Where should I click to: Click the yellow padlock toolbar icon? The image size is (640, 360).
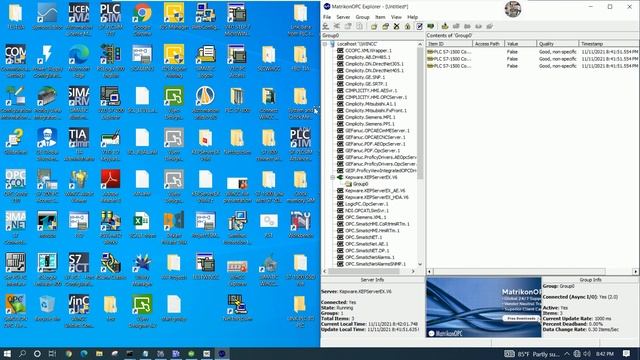pos(407,27)
